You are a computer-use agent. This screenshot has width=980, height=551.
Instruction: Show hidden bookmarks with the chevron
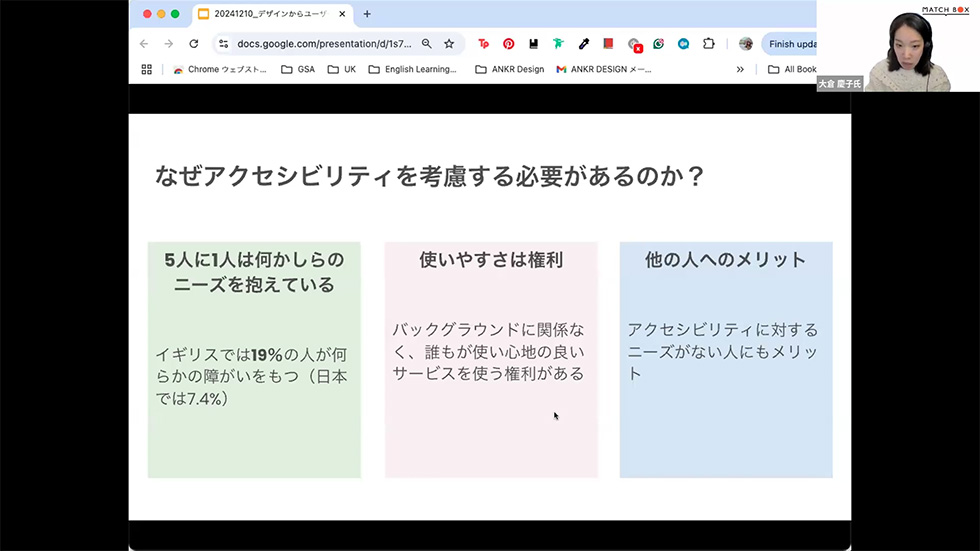740,69
